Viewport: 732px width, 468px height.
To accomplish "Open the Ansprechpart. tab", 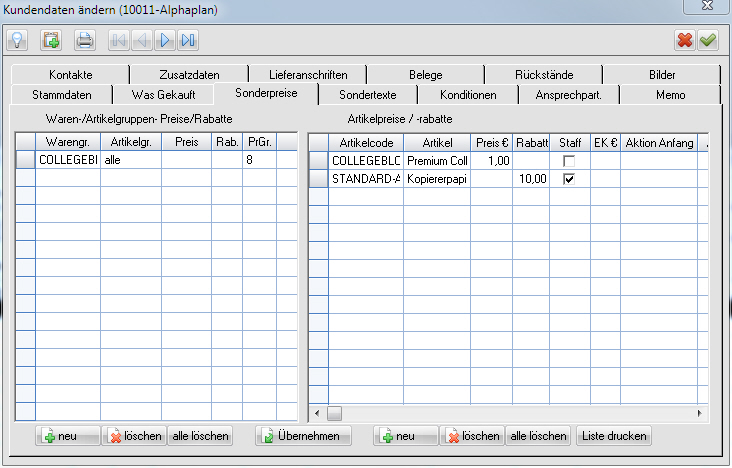I will click(569, 95).
